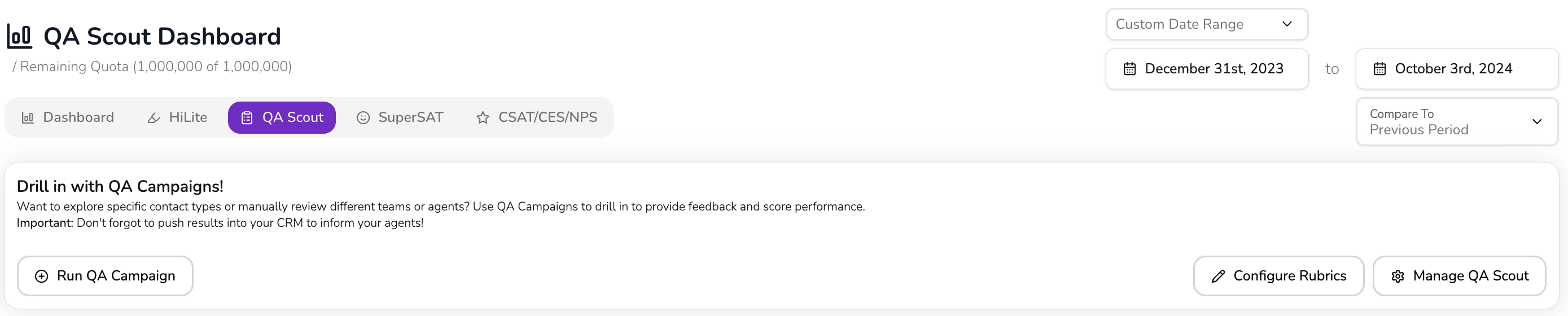Click the star icon for CSAT/CES/NPS
Viewport: 1568px width, 316px height.
(483, 117)
